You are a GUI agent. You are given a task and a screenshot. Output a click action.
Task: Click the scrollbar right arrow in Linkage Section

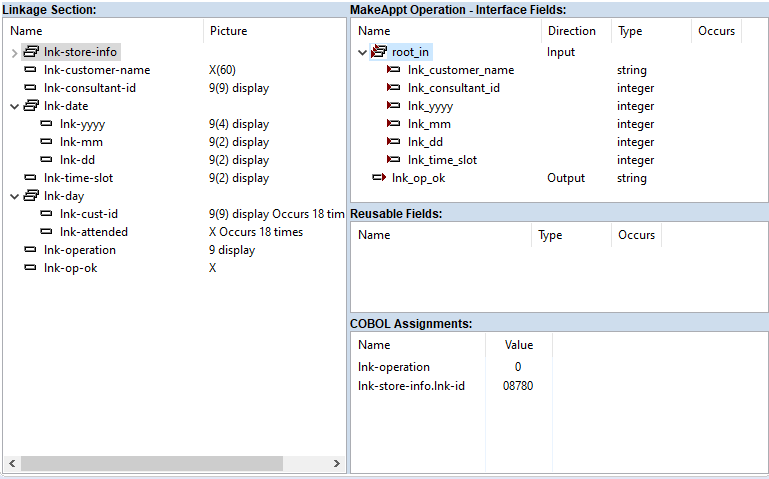click(335, 464)
